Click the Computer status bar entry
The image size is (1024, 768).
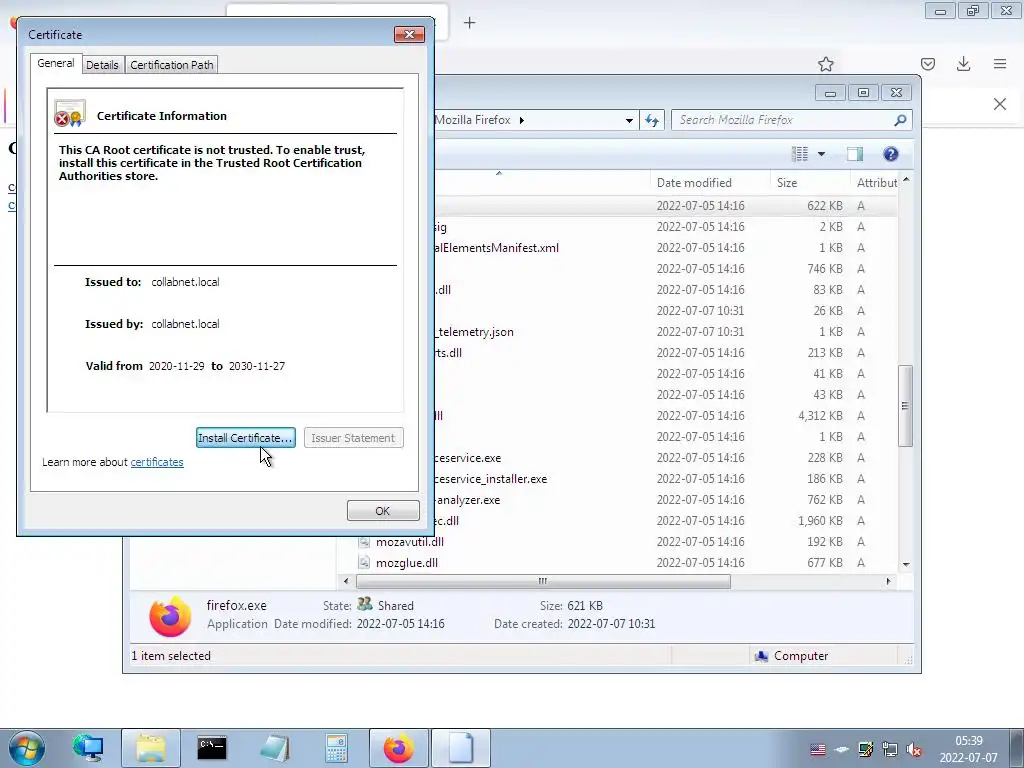pos(792,656)
